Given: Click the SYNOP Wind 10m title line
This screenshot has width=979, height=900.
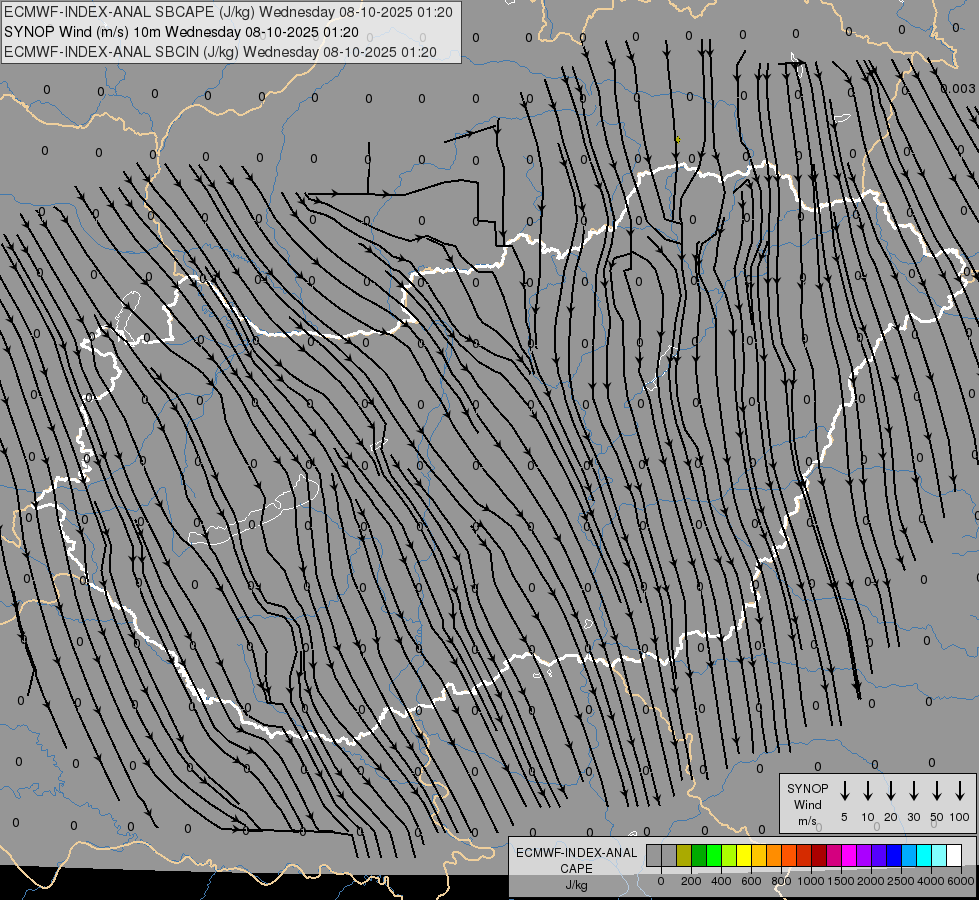Looking at the screenshot, I should (x=181, y=32).
